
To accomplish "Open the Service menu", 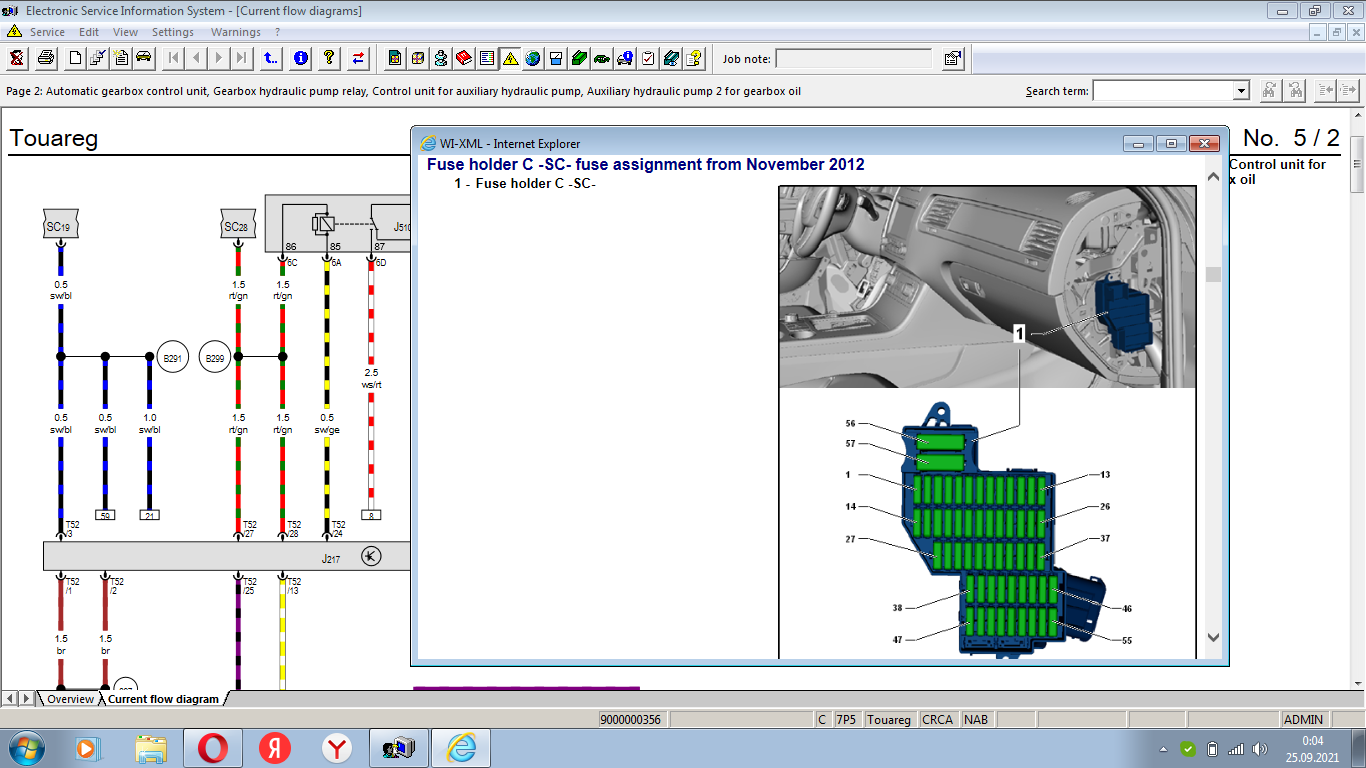I will (x=47, y=32).
